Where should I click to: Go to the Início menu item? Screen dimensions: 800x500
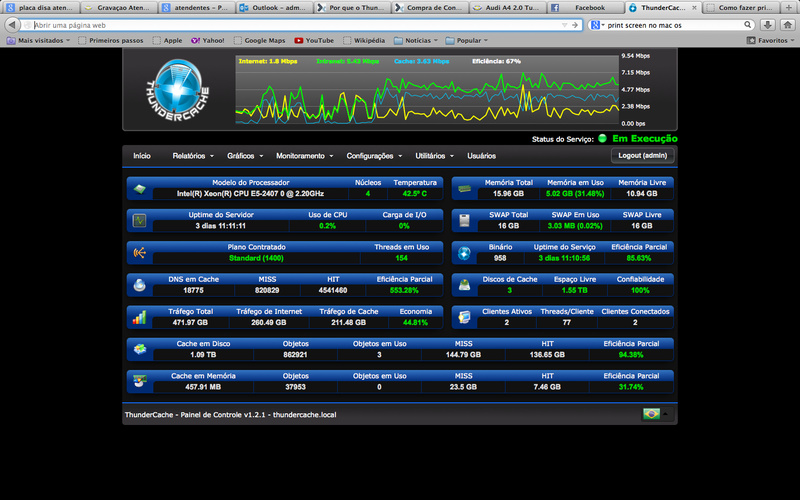pos(142,156)
